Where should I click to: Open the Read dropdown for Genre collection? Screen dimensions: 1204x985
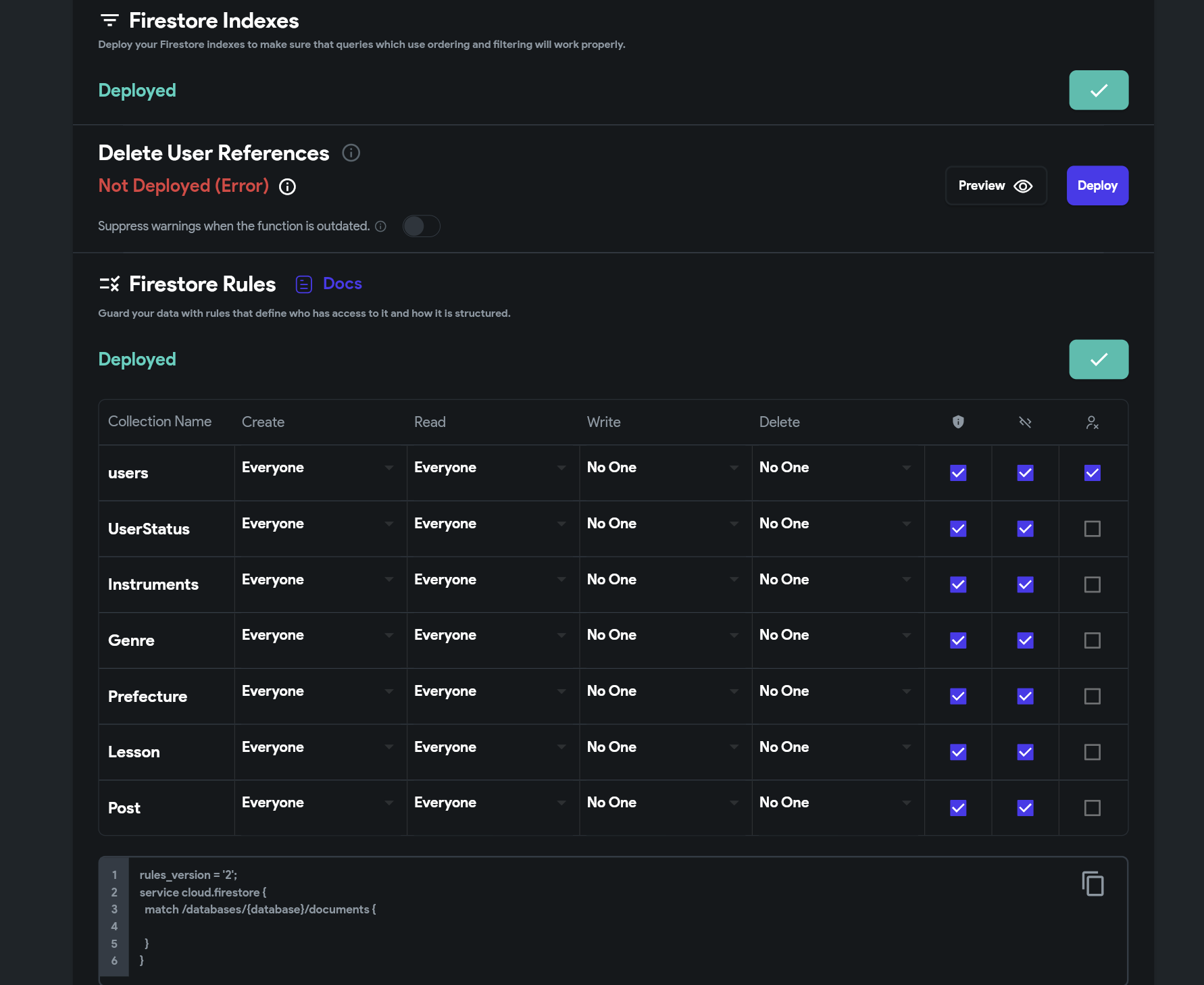pos(491,635)
